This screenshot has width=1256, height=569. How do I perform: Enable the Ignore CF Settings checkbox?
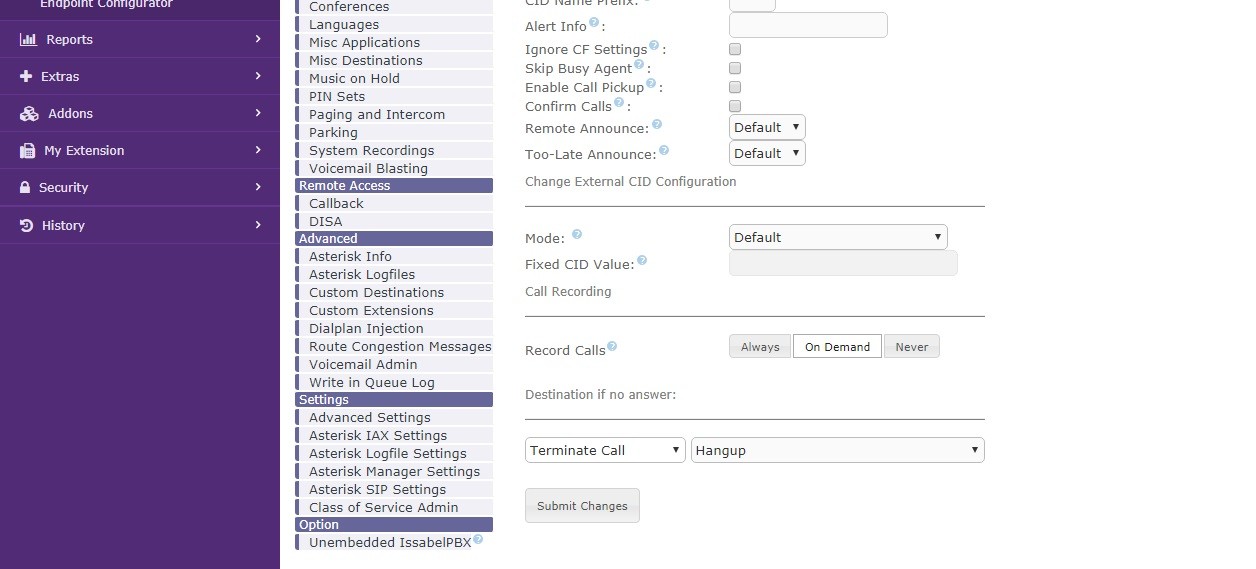tap(735, 49)
